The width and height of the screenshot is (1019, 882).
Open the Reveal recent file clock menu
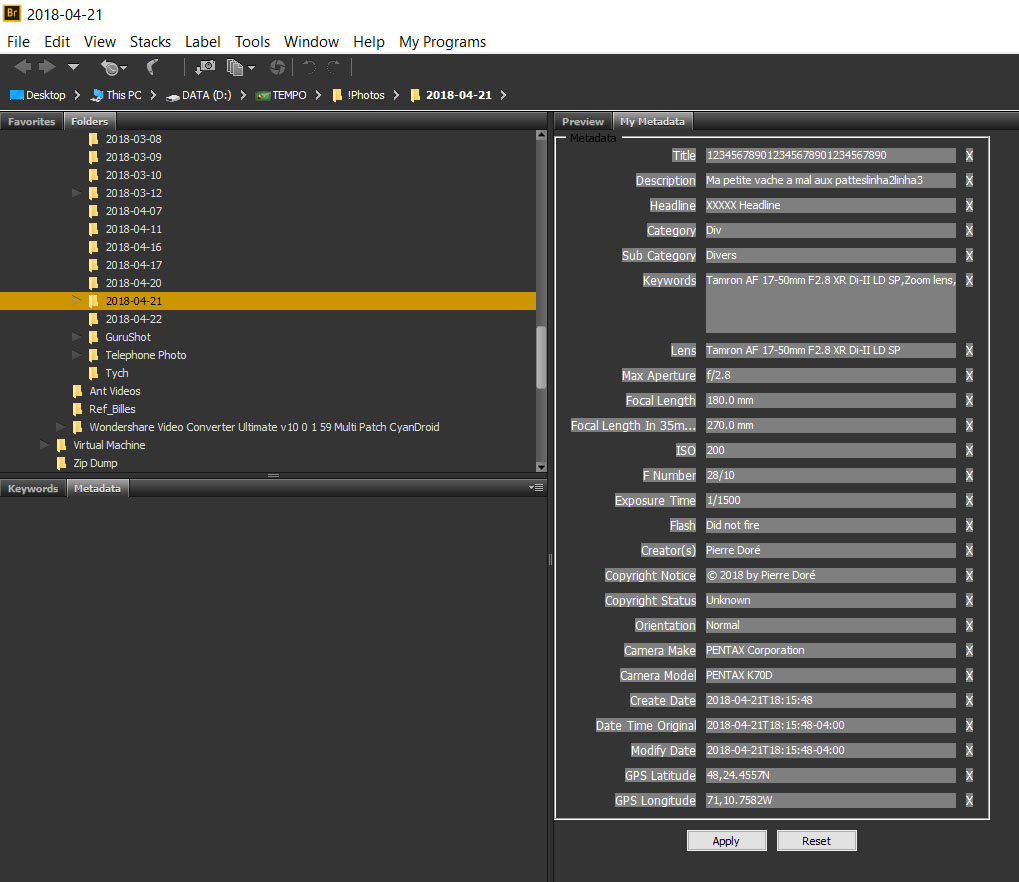[114, 67]
